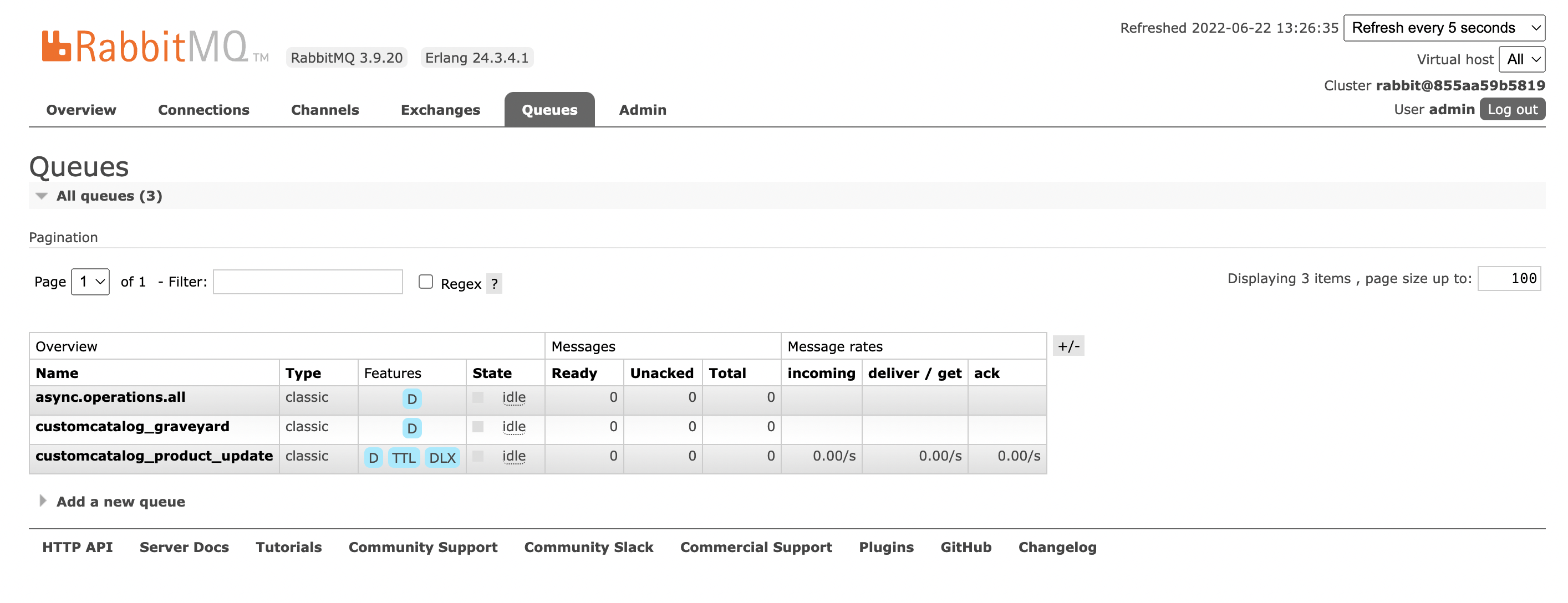Viewport: 1568px width, 603px height.
Task: Click in the Filter text field
Action: tap(307, 282)
